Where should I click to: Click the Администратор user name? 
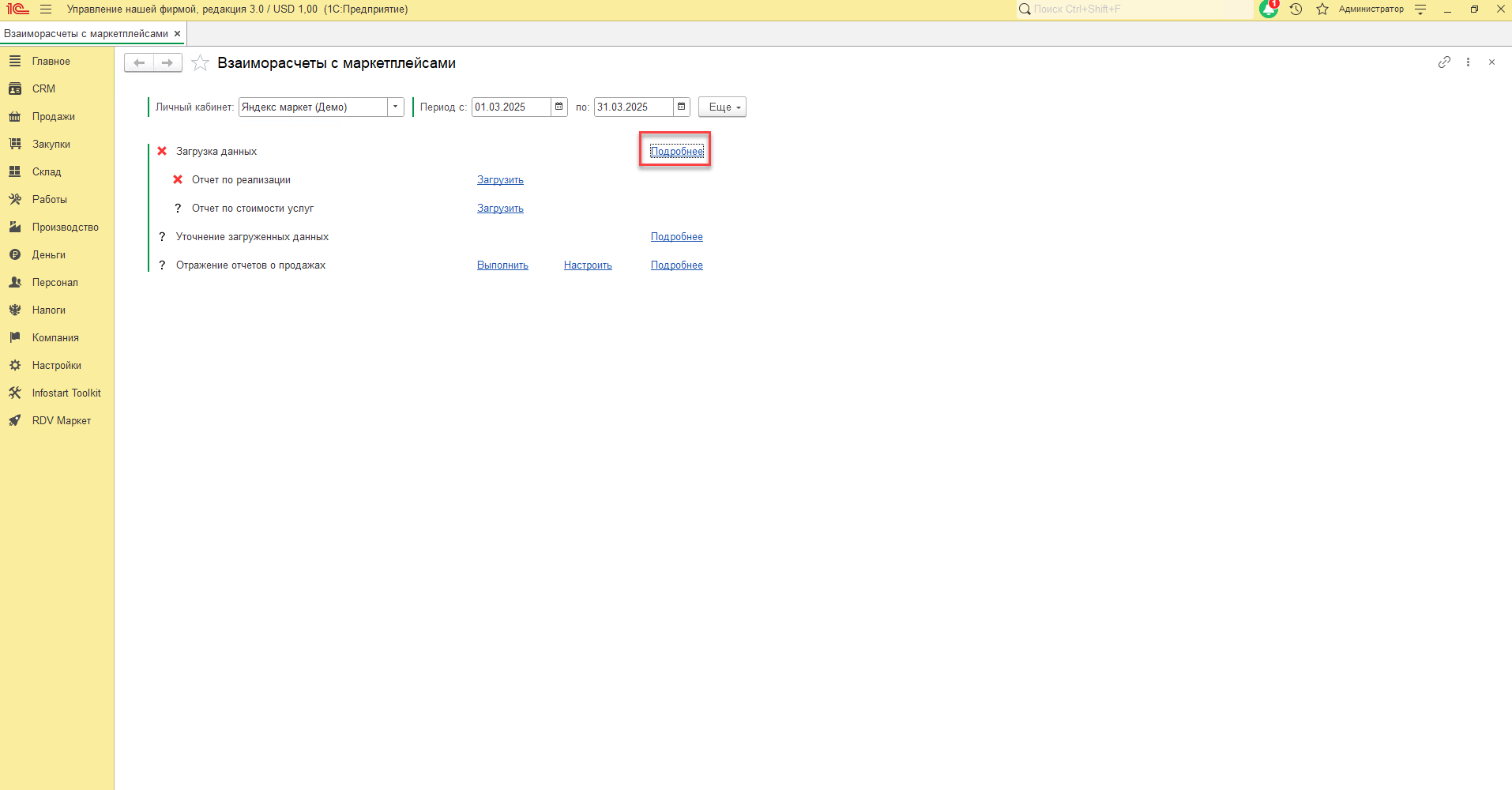[x=1371, y=9]
